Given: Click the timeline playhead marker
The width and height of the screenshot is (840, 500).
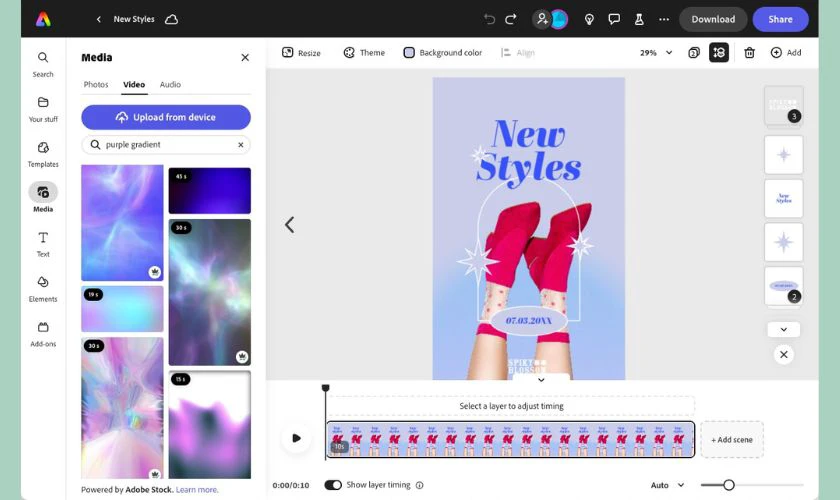Looking at the screenshot, I should click(325, 388).
